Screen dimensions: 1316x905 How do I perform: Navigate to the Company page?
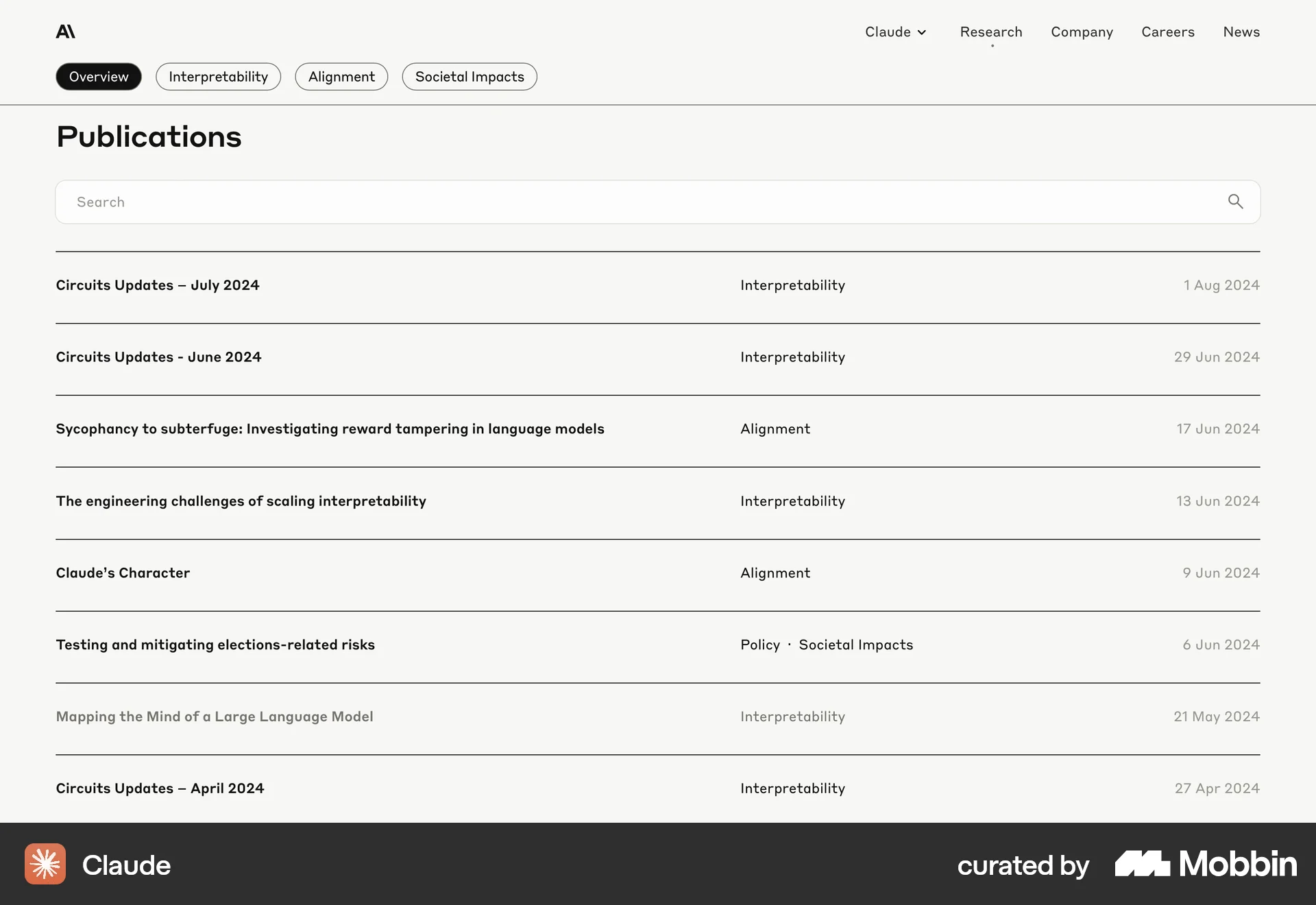click(x=1082, y=32)
